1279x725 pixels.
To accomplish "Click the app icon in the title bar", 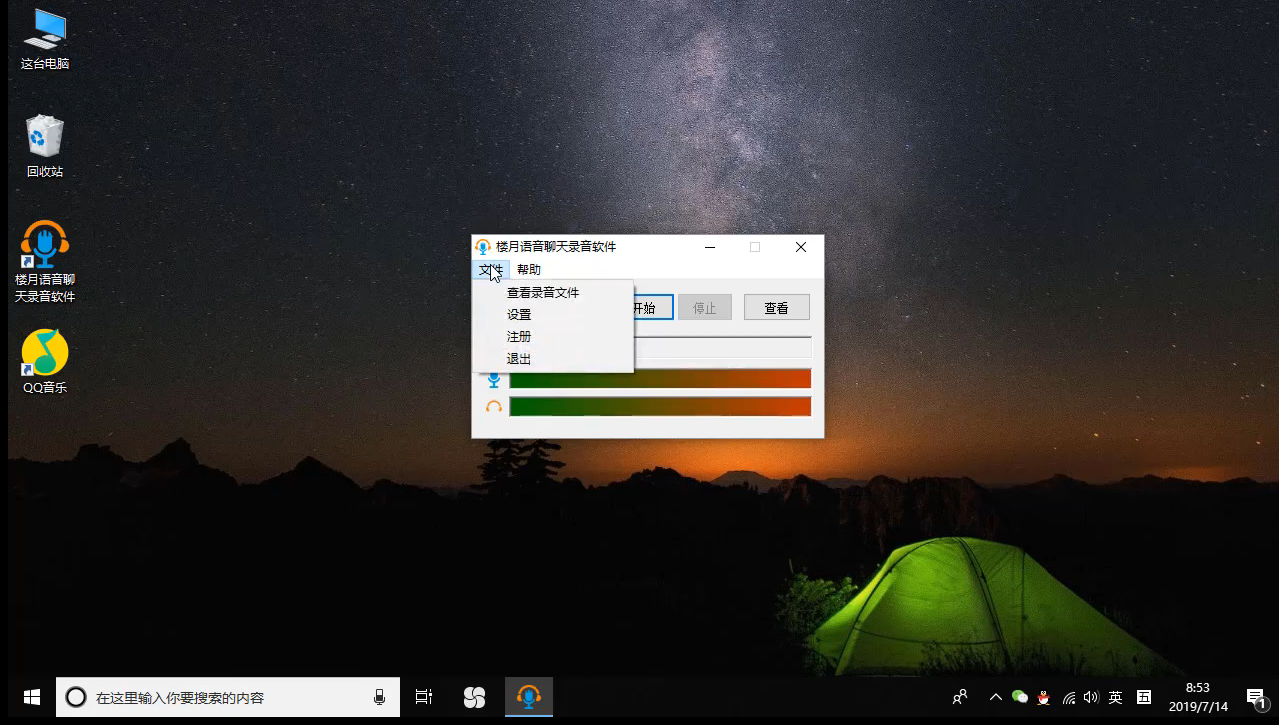I will coord(483,247).
